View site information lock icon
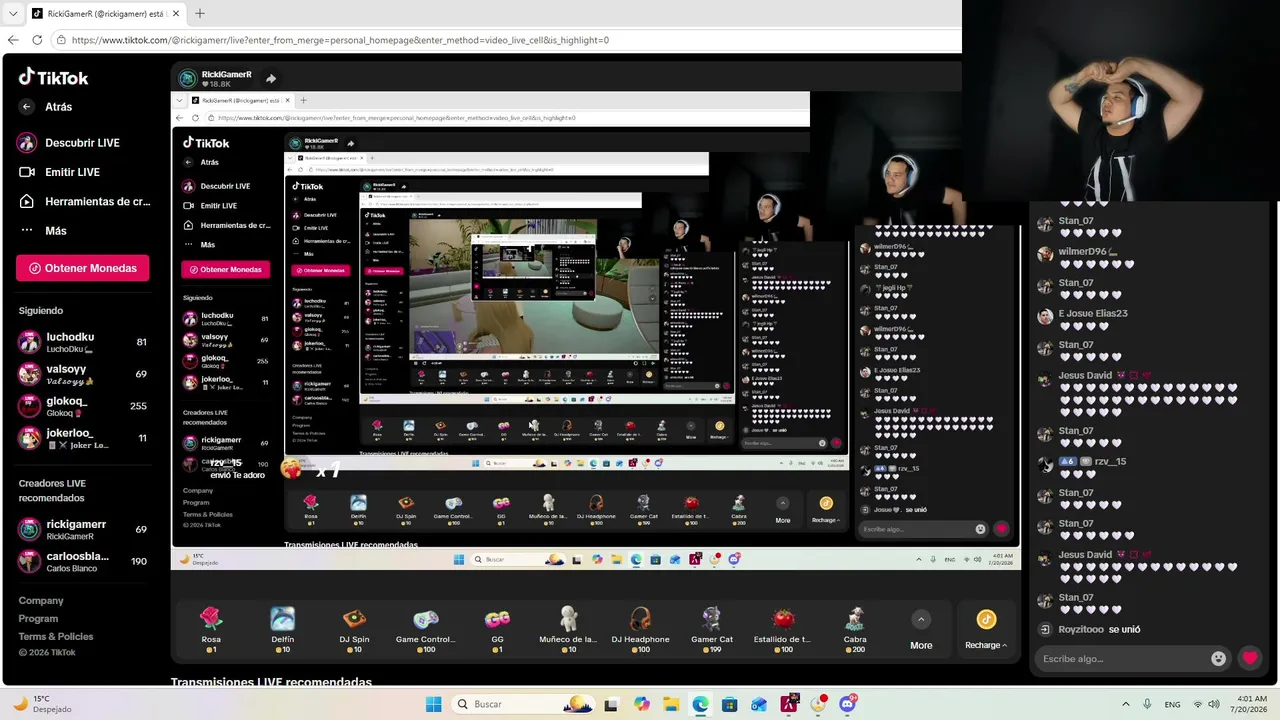Image resolution: width=1280 pixels, height=720 pixels. (61, 40)
